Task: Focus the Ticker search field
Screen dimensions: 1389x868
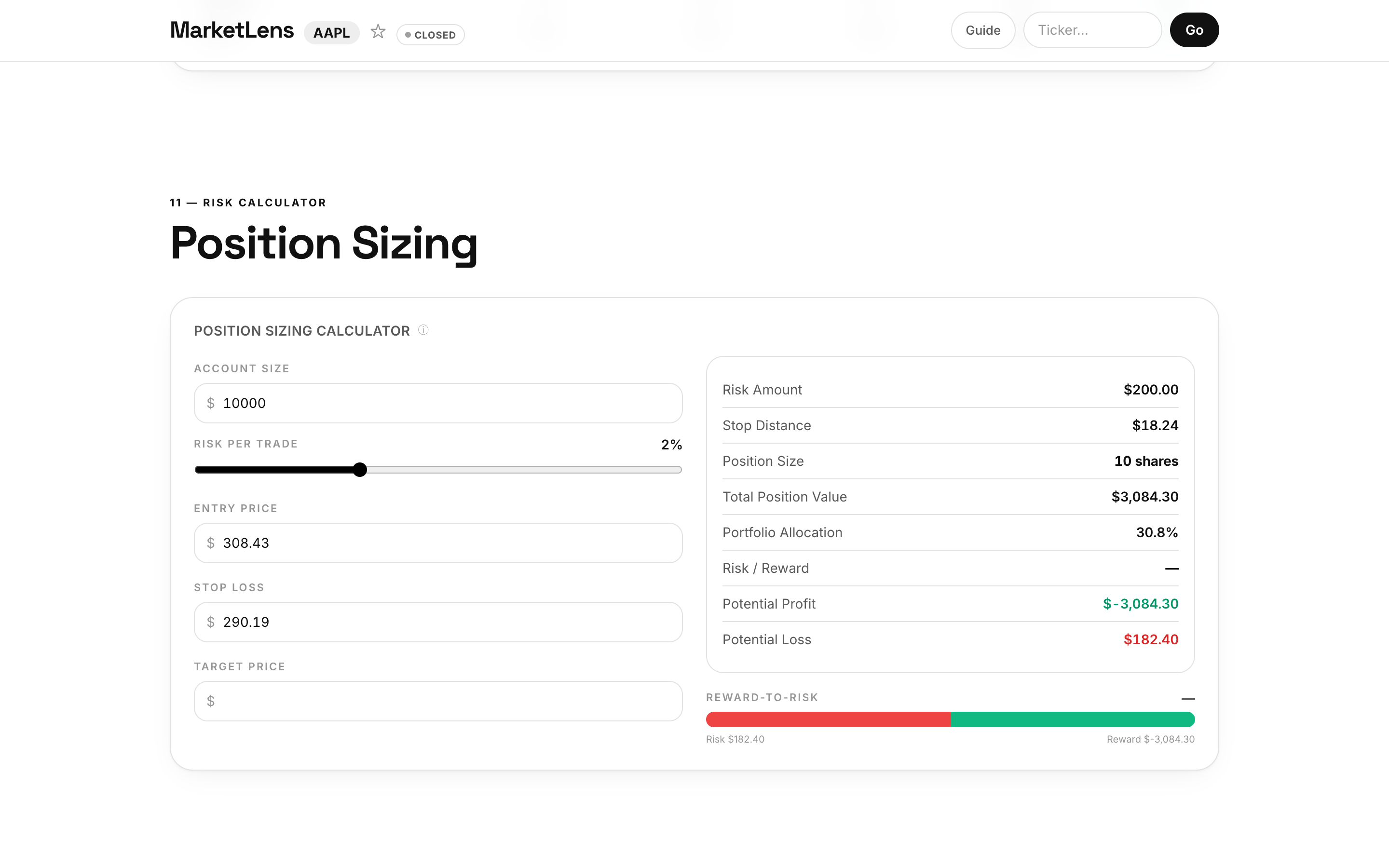Action: point(1092,30)
